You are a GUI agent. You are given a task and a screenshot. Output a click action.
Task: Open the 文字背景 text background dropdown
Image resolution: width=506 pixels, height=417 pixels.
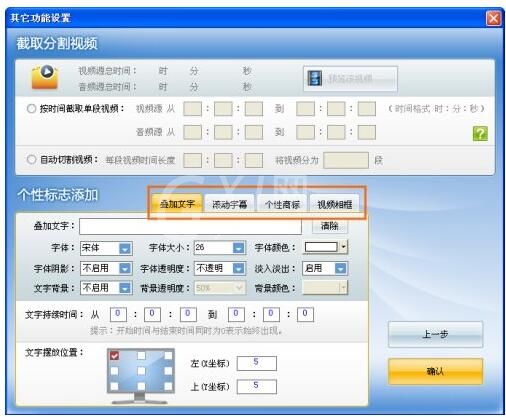tap(125, 288)
